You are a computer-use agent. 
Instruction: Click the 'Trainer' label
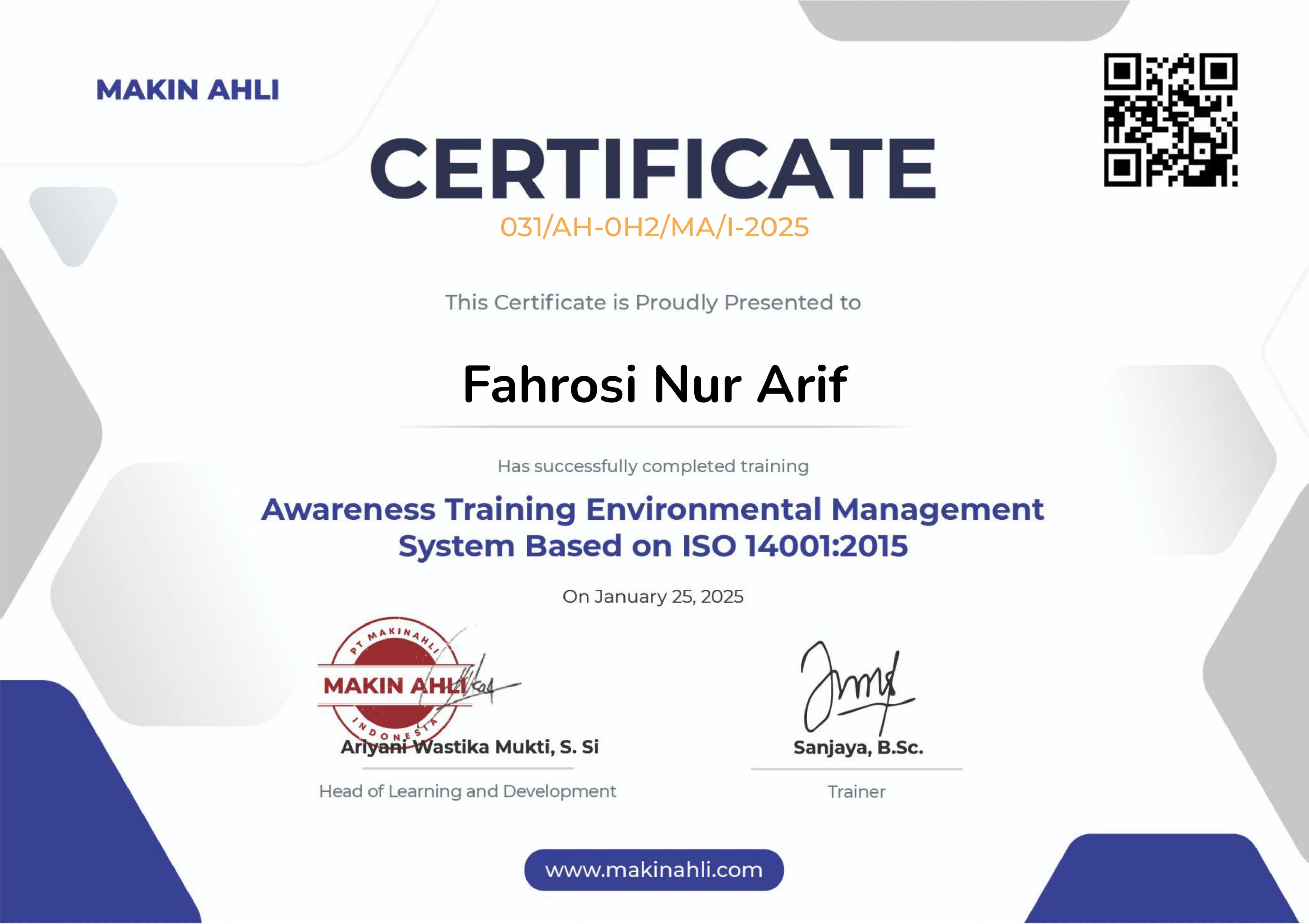856,792
